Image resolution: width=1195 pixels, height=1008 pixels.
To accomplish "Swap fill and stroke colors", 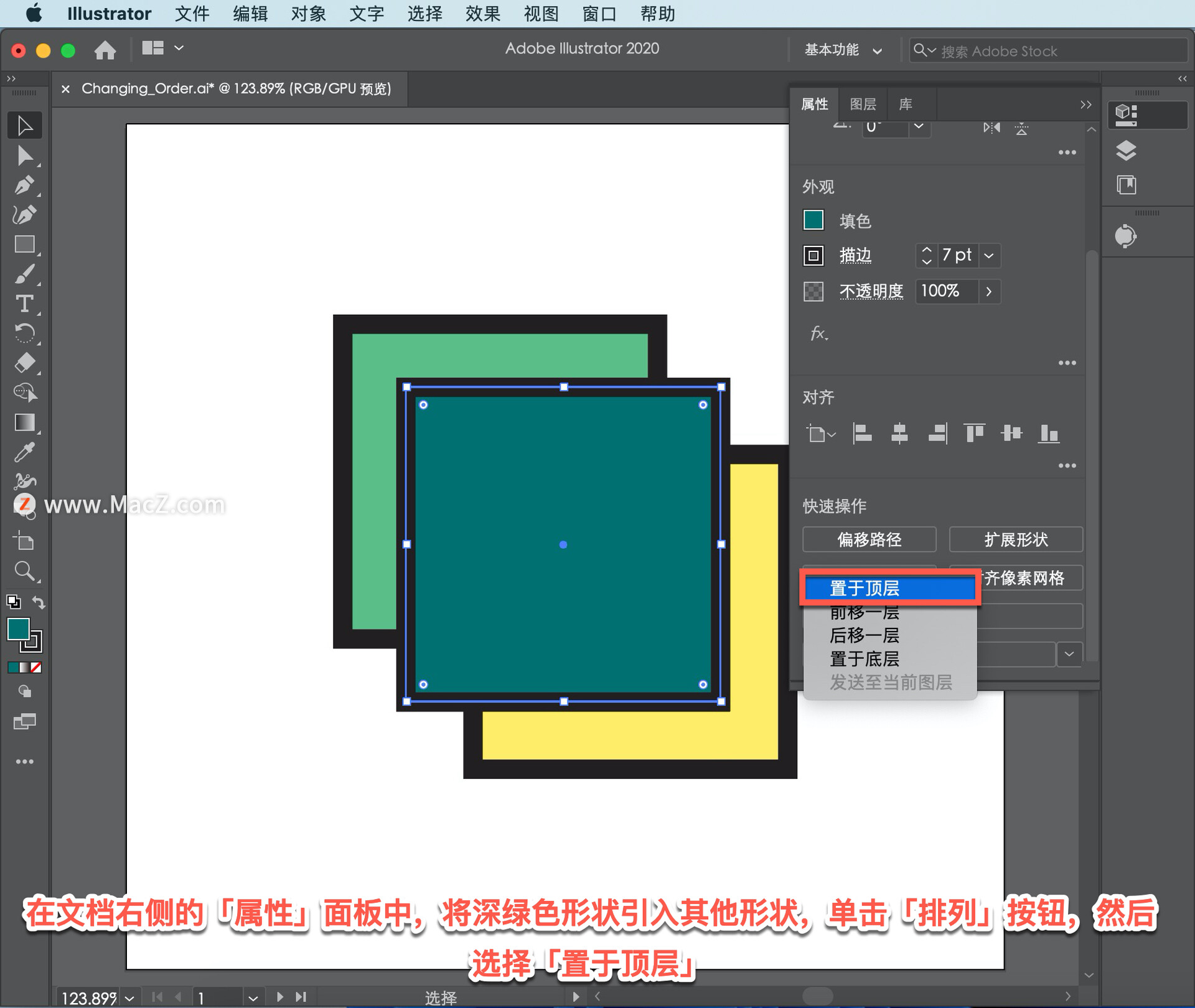I will coord(39,602).
